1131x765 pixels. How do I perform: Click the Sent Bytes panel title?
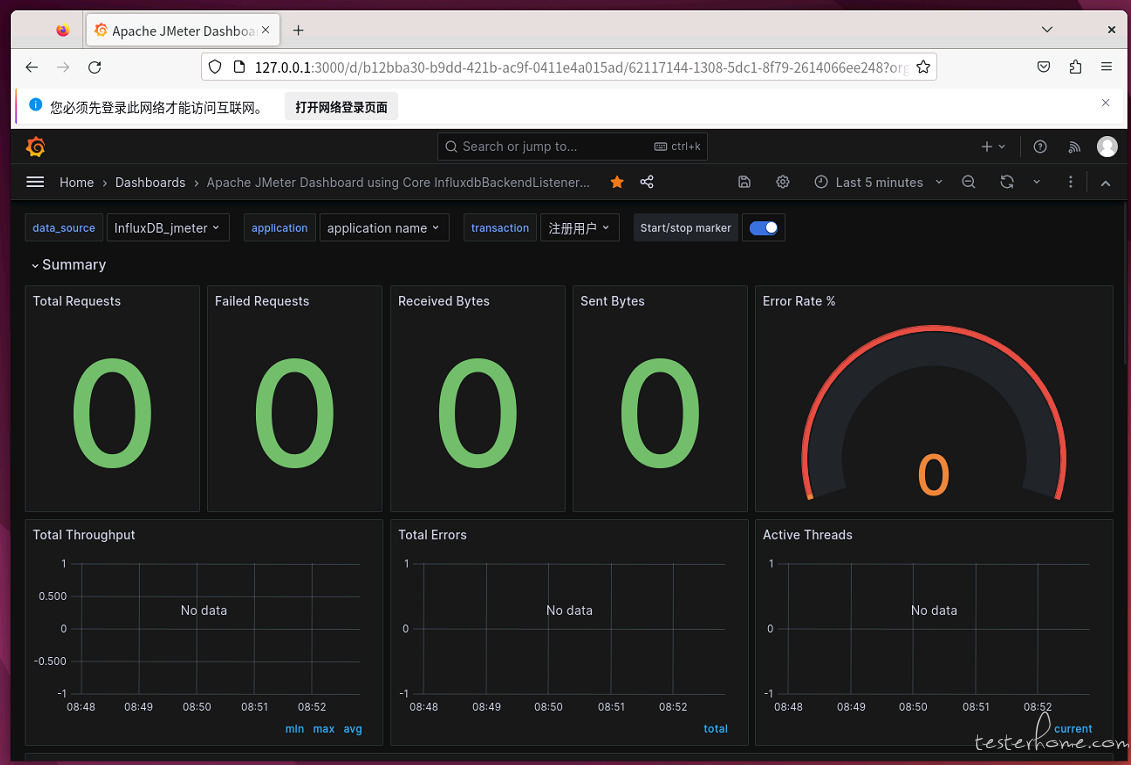tap(612, 301)
